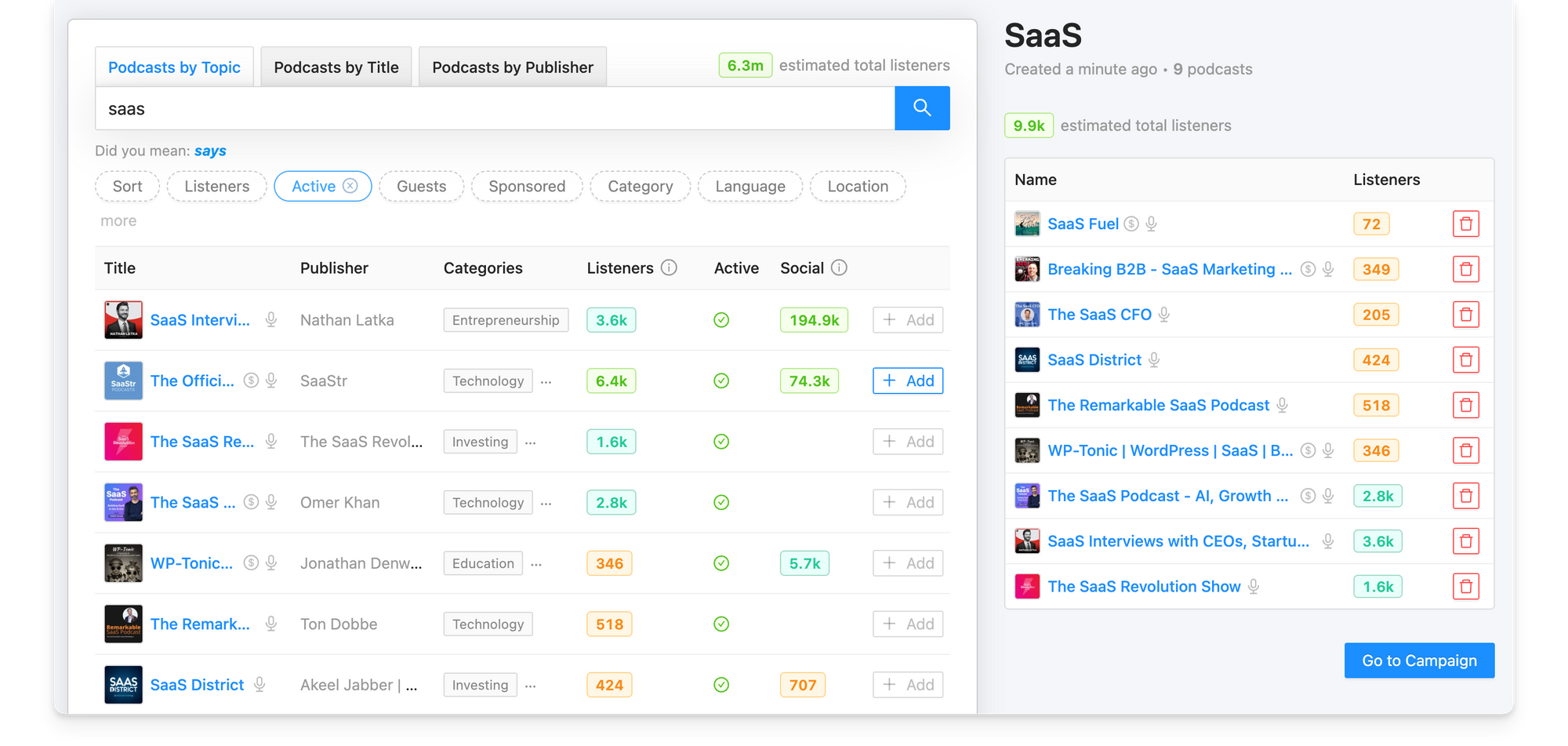The width and height of the screenshot is (1568, 746).
Task: Click the sponsored dollar icon beside WP-Tonic result
Action: tap(251, 563)
